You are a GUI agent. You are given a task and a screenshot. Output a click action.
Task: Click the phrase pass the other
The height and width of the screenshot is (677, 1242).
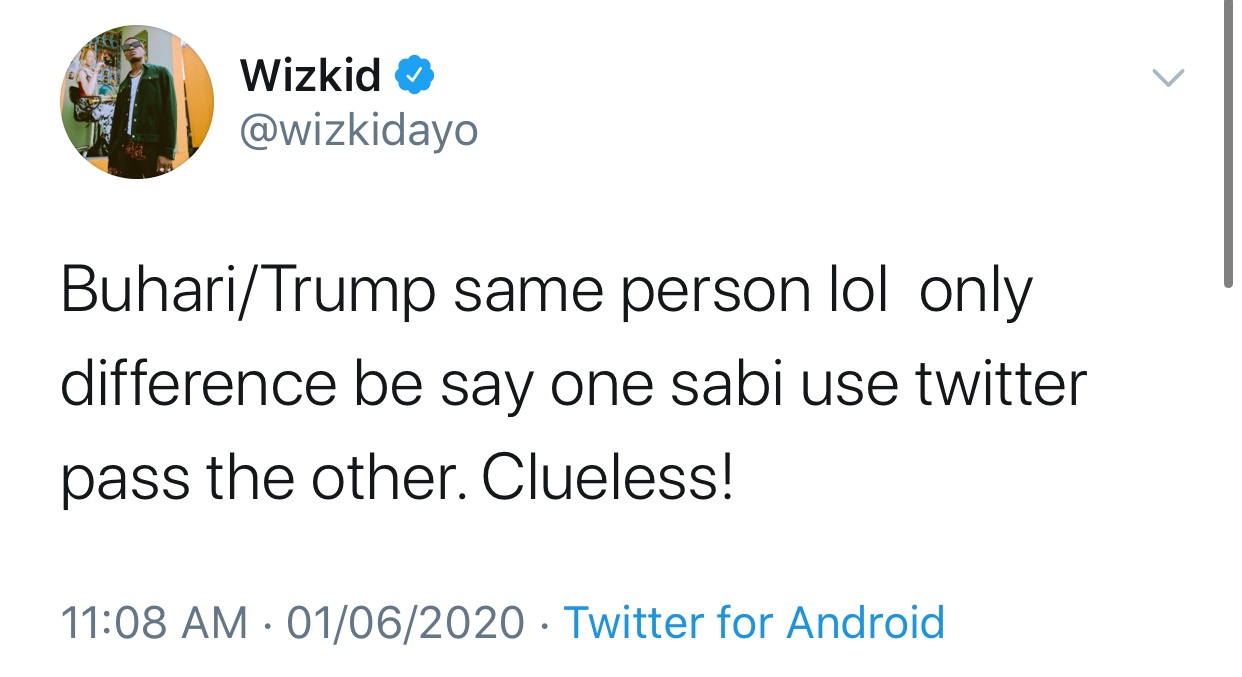tap(264, 480)
